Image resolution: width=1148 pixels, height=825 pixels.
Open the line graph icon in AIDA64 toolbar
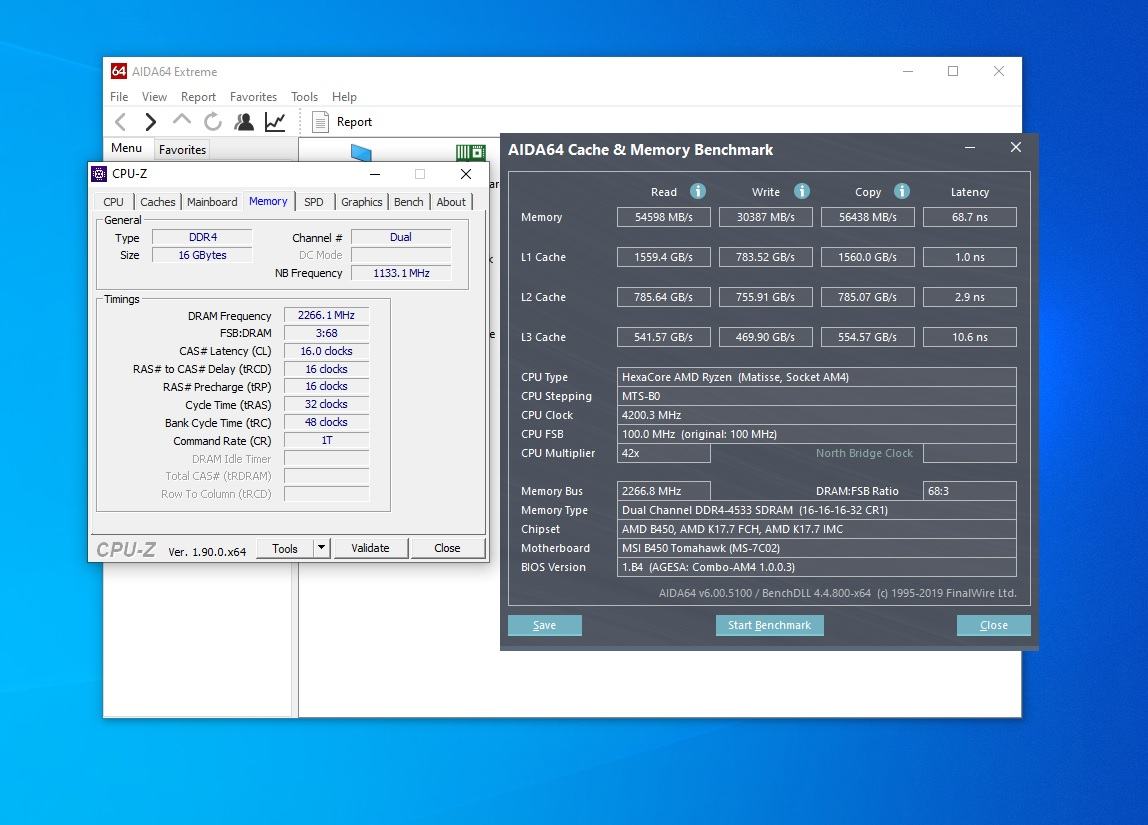(x=275, y=122)
